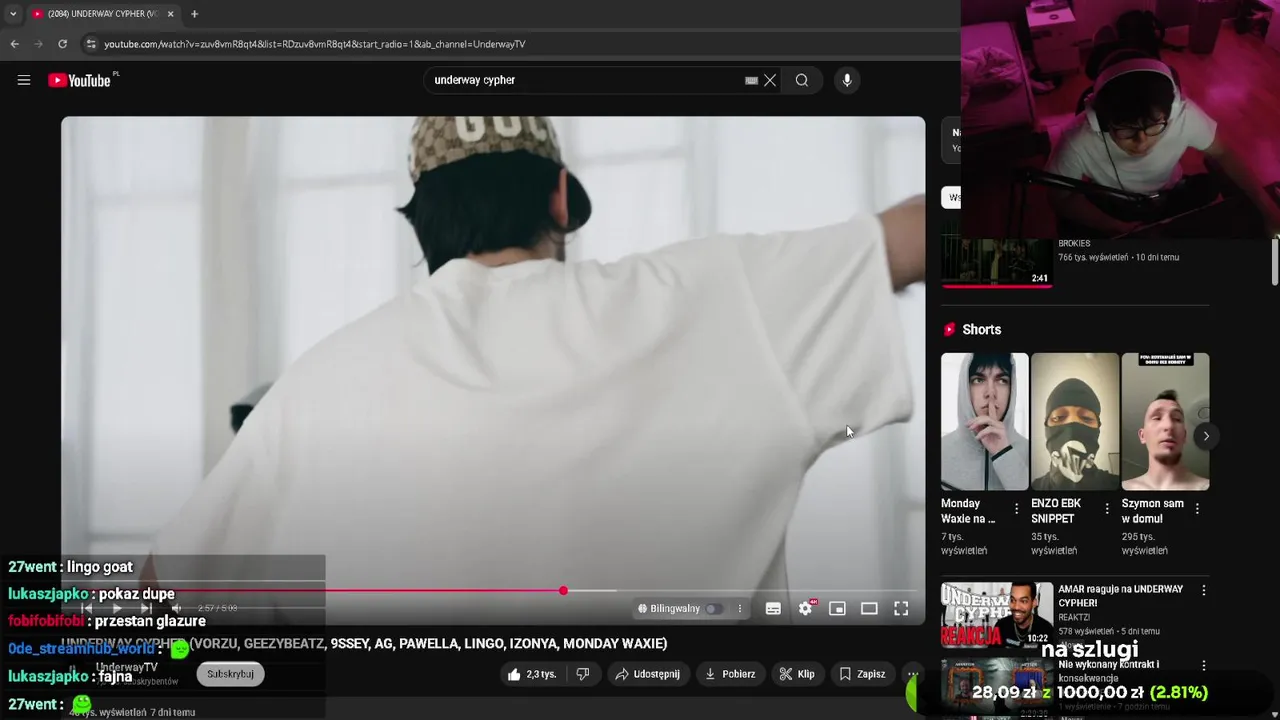Image resolution: width=1280 pixels, height=720 pixels.
Task: Like the video with thumbs up
Action: click(x=531, y=674)
